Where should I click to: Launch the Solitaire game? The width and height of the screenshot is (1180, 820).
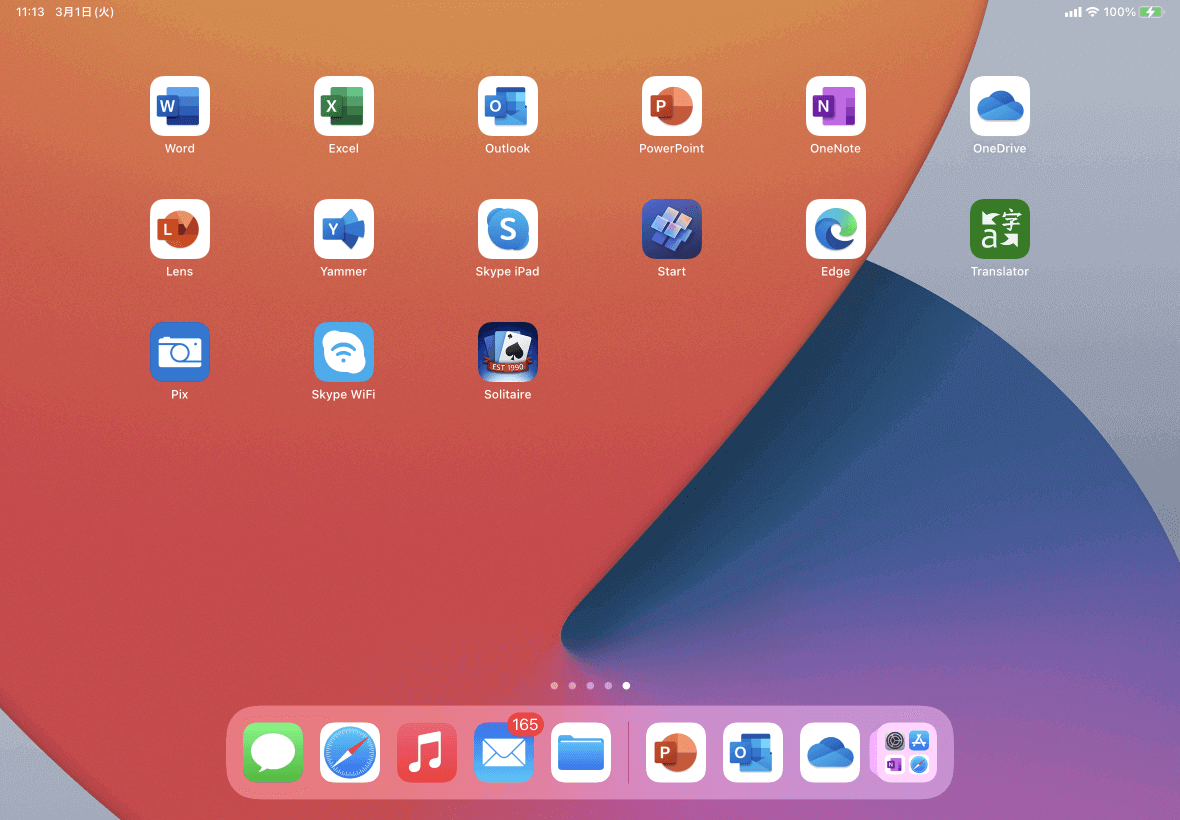coord(507,352)
